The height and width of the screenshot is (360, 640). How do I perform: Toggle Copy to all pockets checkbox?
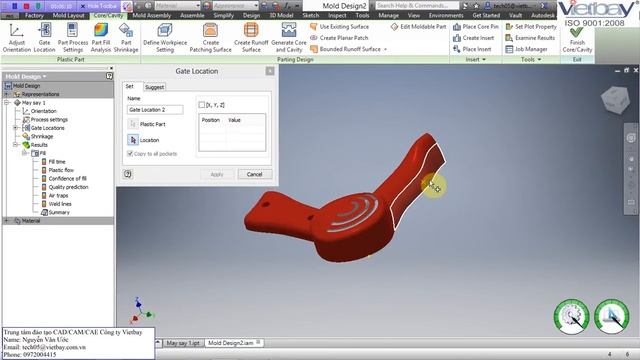pyautogui.click(x=130, y=154)
